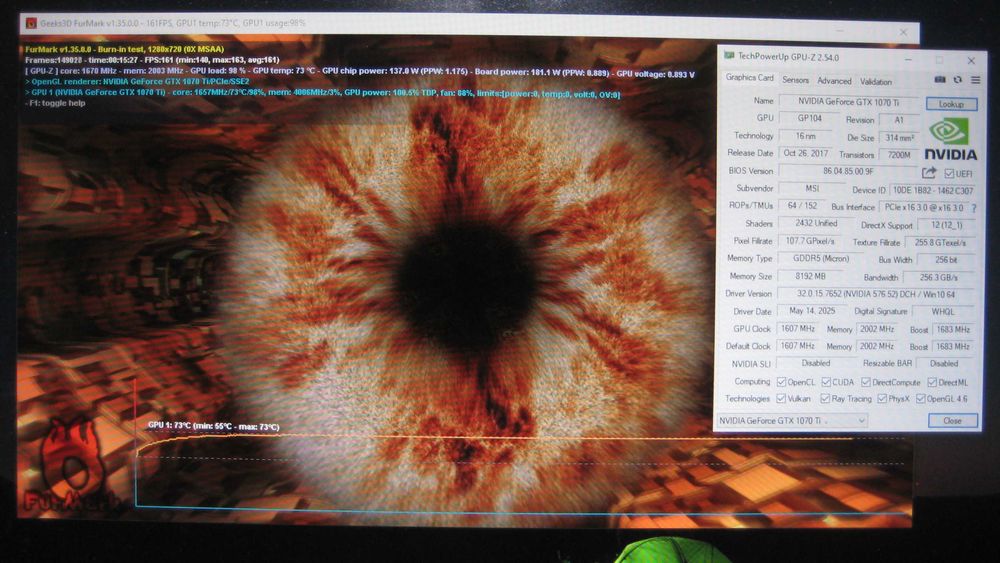Click the Bandwidth value 256.3 GB/s
Viewport: 1000px width, 563px height.
(938, 277)
